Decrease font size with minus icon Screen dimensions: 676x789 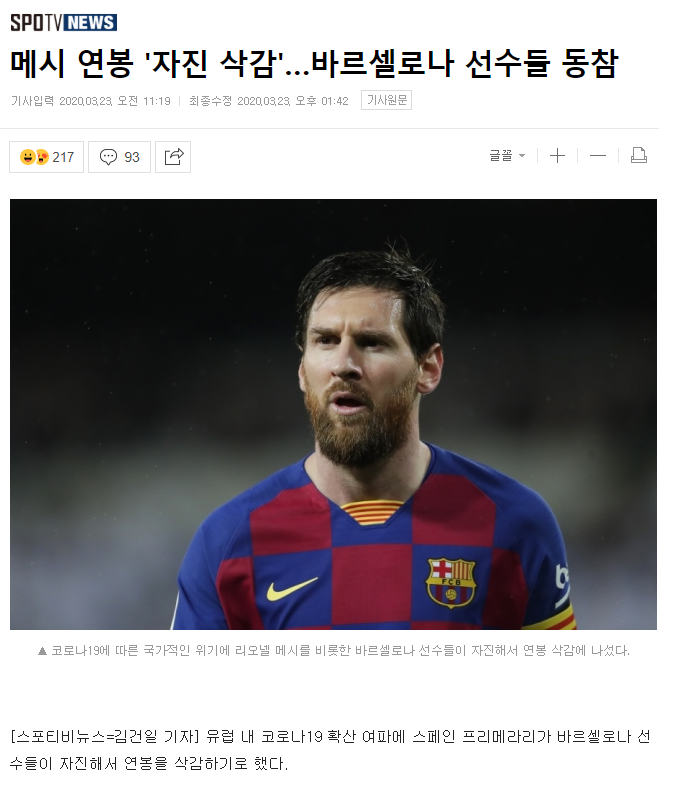[598, 155]
